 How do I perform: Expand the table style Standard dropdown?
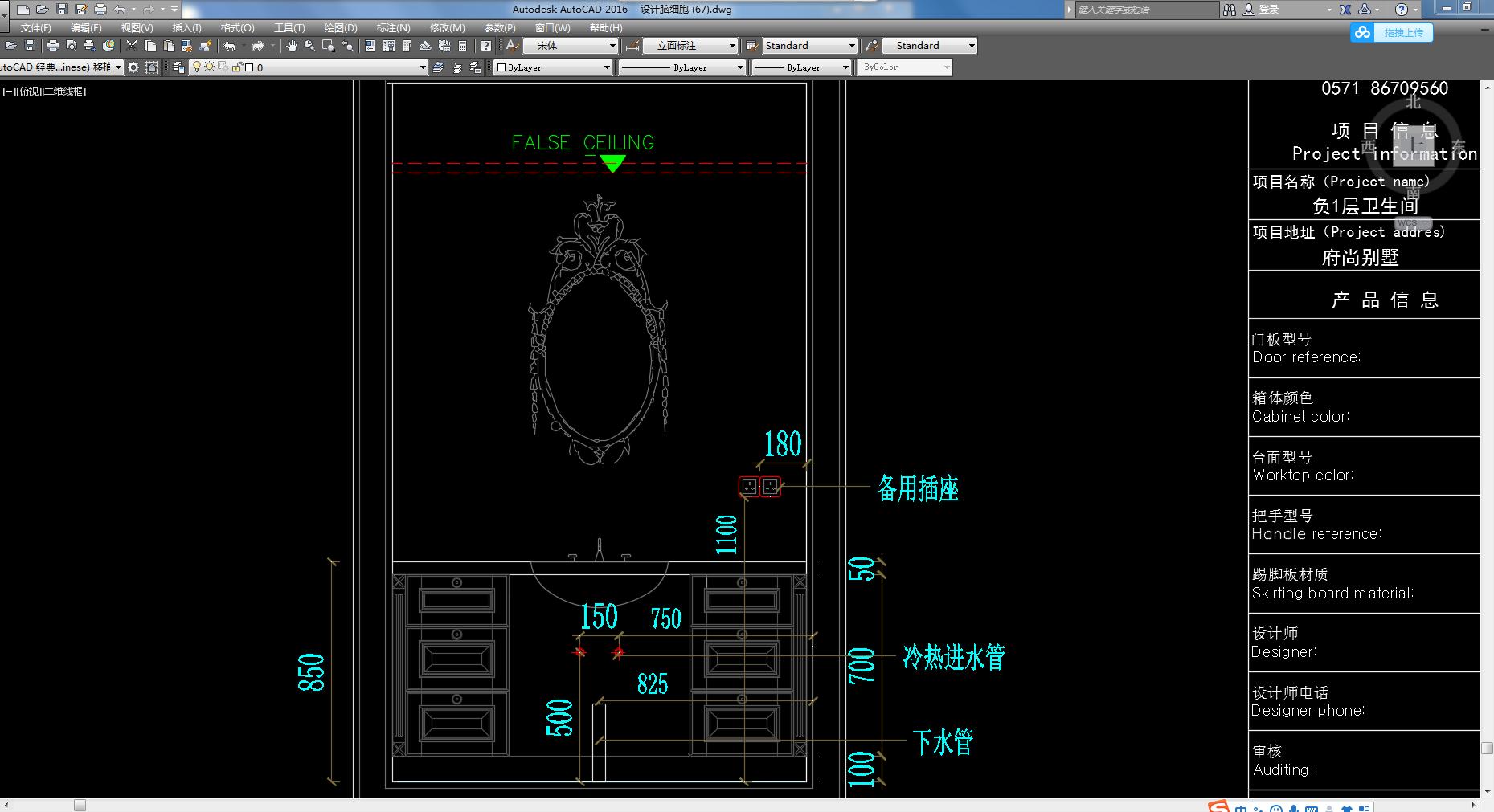[852, 46]
